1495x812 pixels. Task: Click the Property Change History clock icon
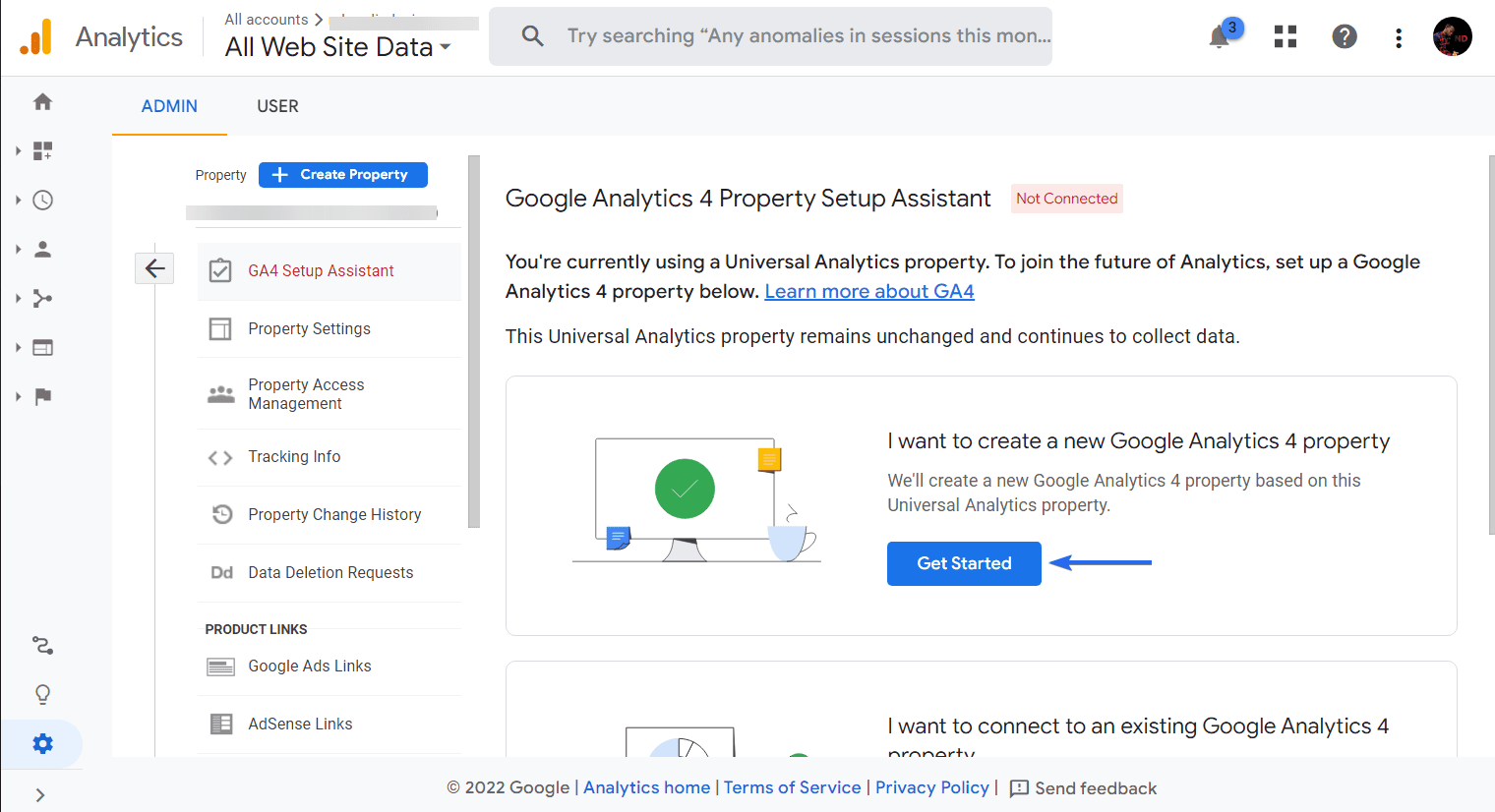(x=222, y=514)
